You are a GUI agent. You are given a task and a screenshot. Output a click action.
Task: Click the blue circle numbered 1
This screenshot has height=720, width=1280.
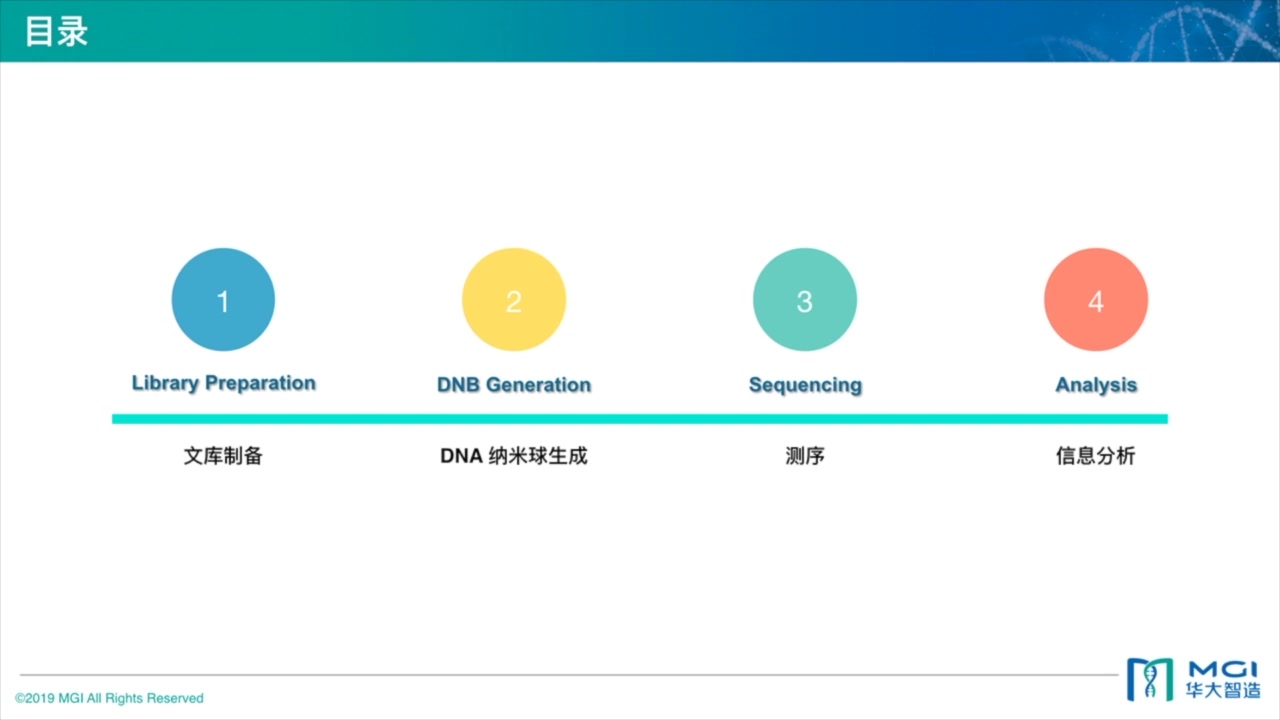click(x=223, y=299)
